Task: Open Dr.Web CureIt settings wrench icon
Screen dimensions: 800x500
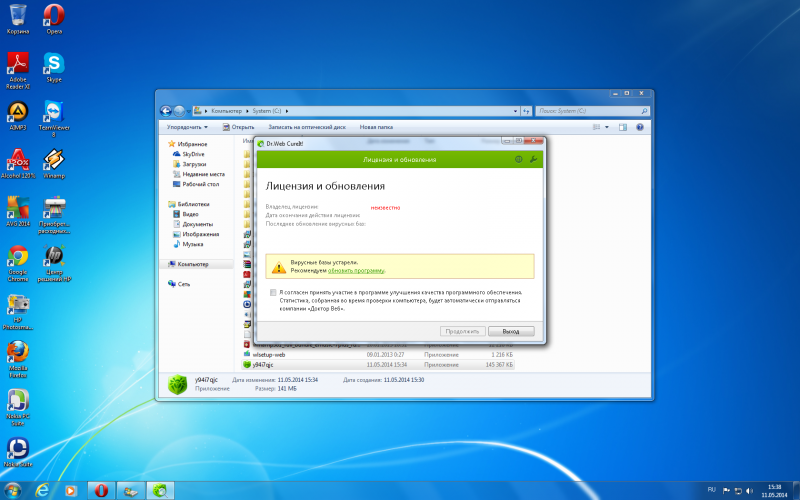Action: (x=533, y=159)
